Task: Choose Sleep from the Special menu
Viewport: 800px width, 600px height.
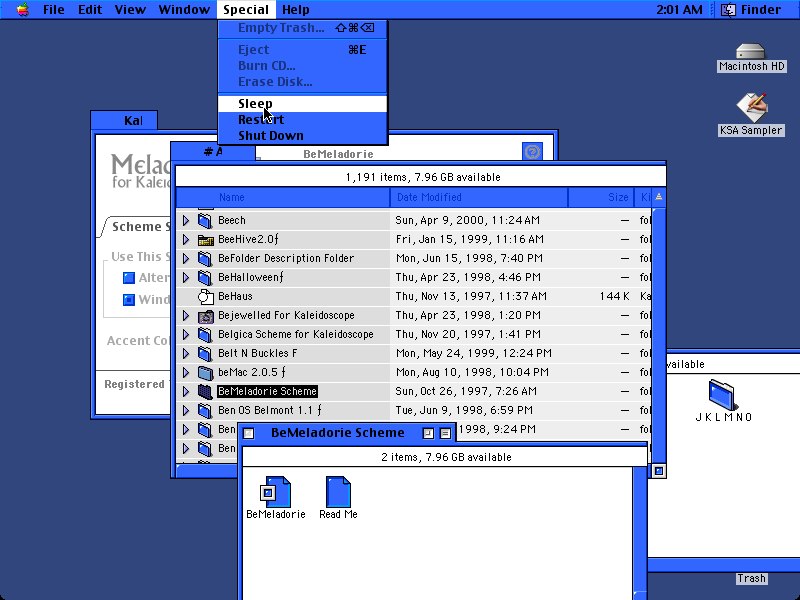Action: [303, 104]
